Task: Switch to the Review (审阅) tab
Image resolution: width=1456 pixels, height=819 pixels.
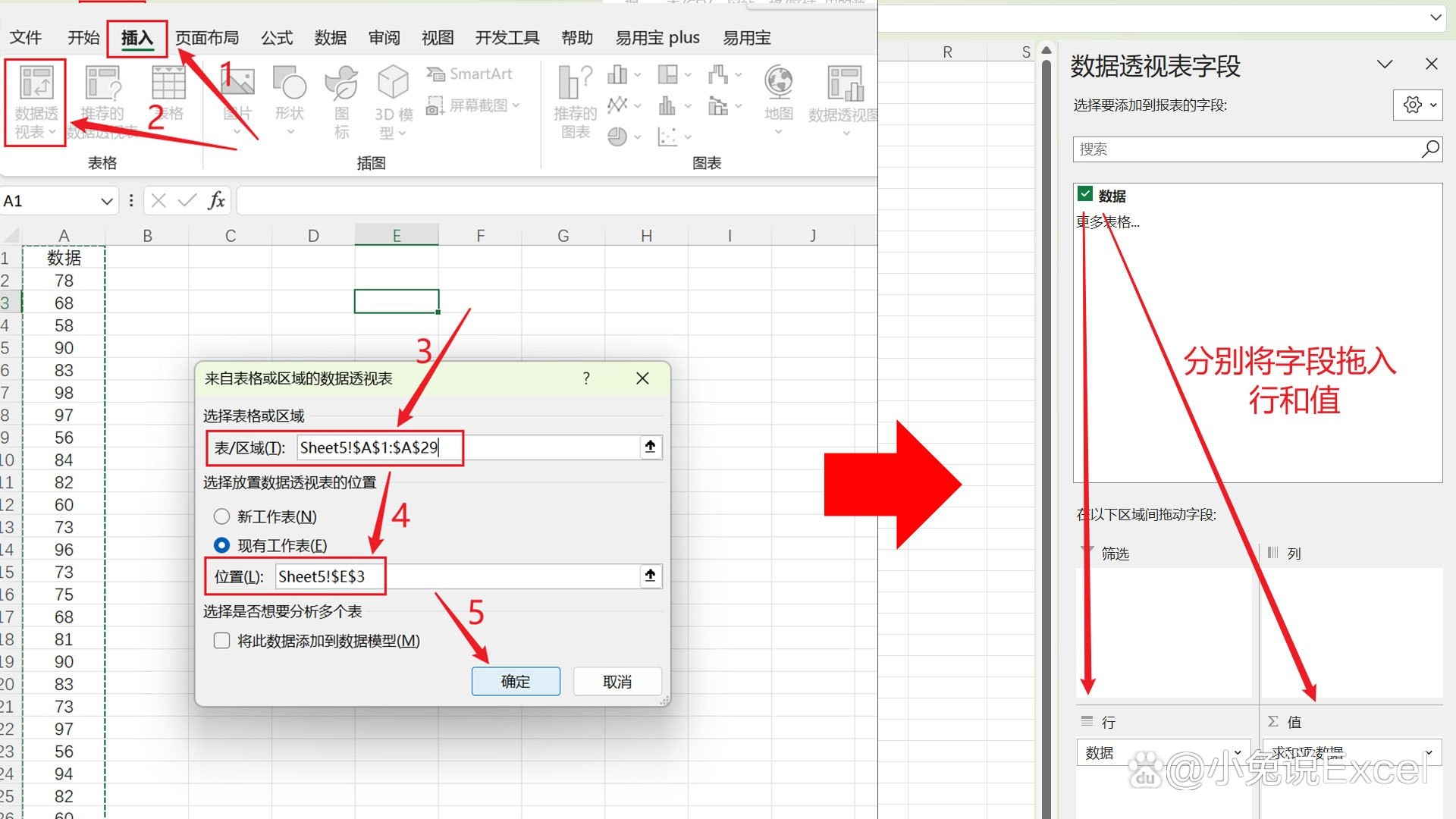Action: point(384,37)
